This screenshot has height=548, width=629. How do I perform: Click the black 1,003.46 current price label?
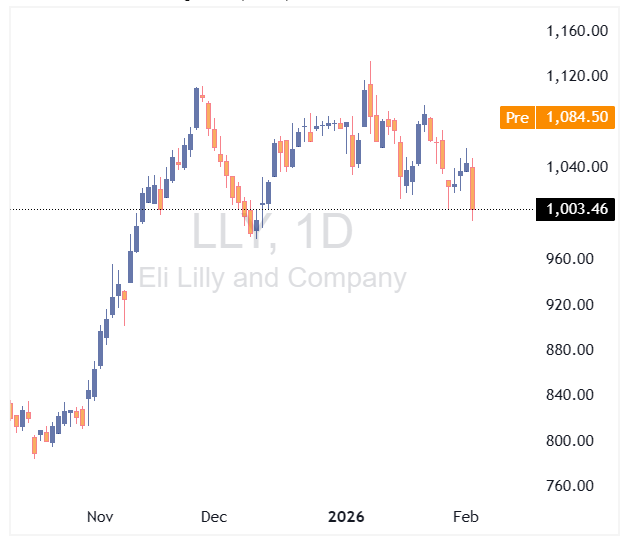(x=576, y=209)
